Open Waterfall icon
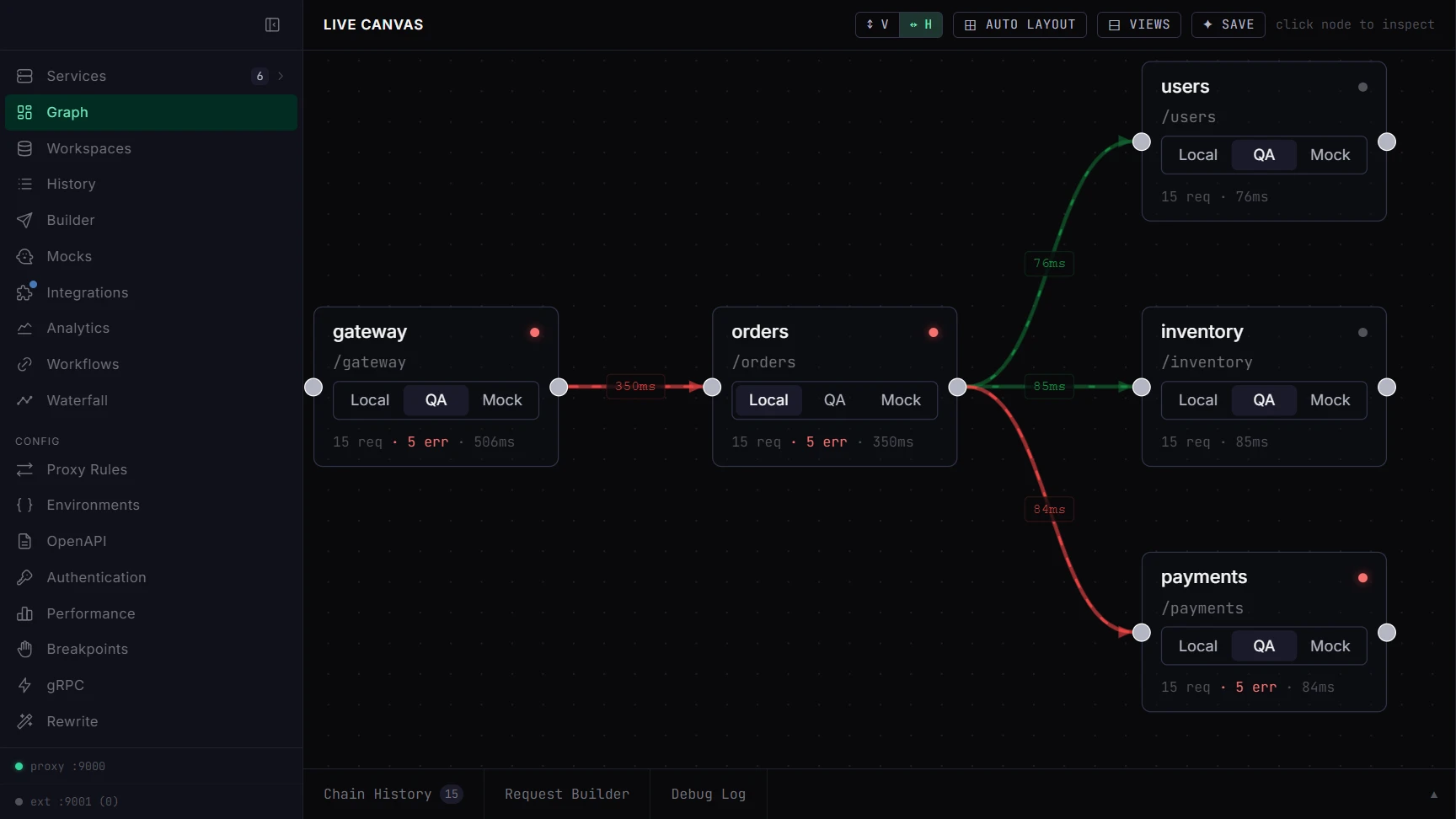This screenshot has width=1456, height=819. tap(24, 400)
